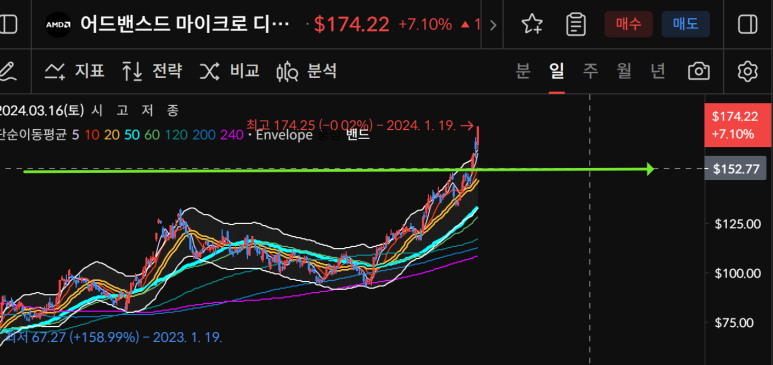Switch to 주 weekly timeframe

[590, 72]
